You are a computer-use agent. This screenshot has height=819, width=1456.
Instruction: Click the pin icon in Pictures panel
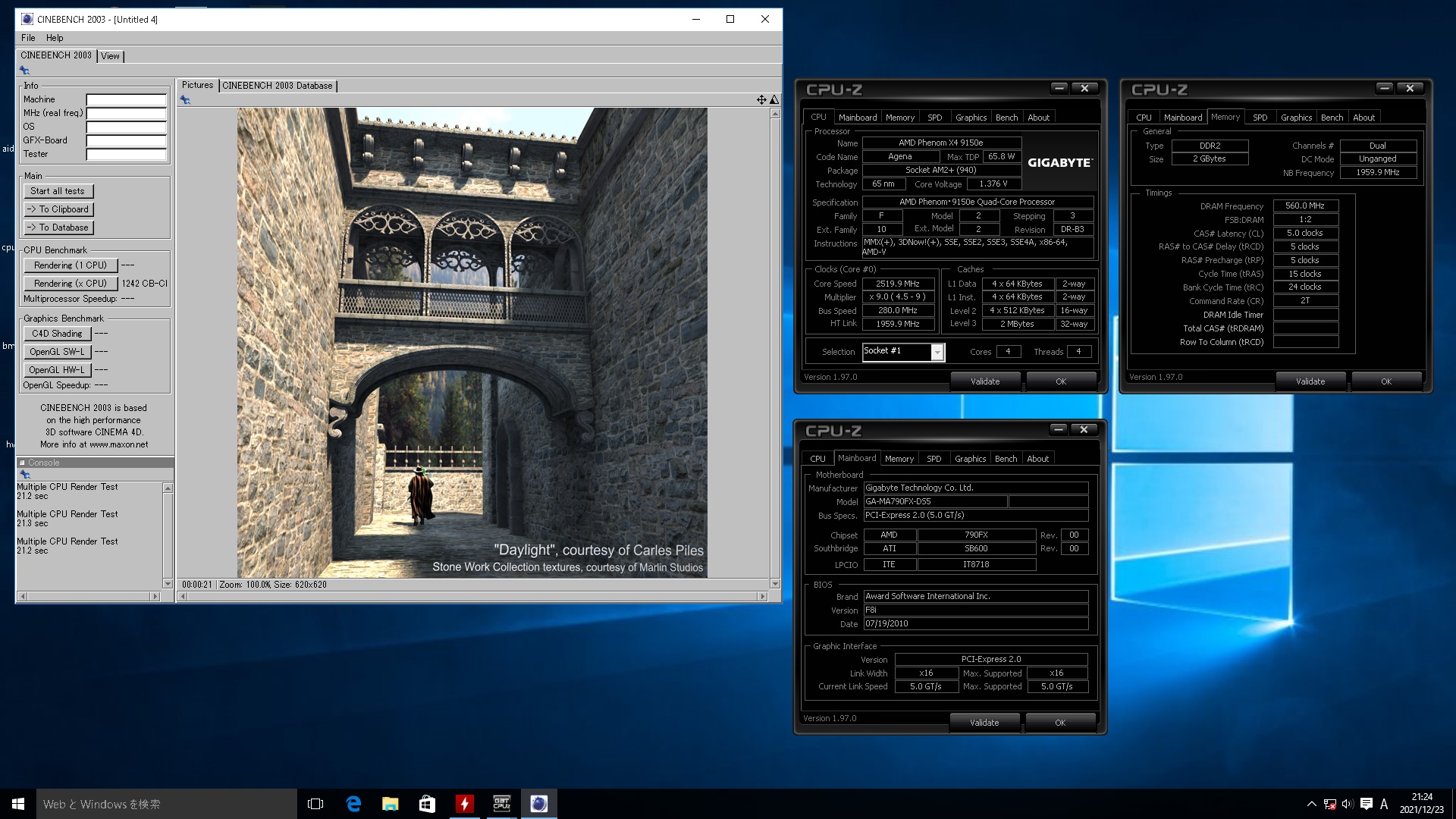click(185, 100)
